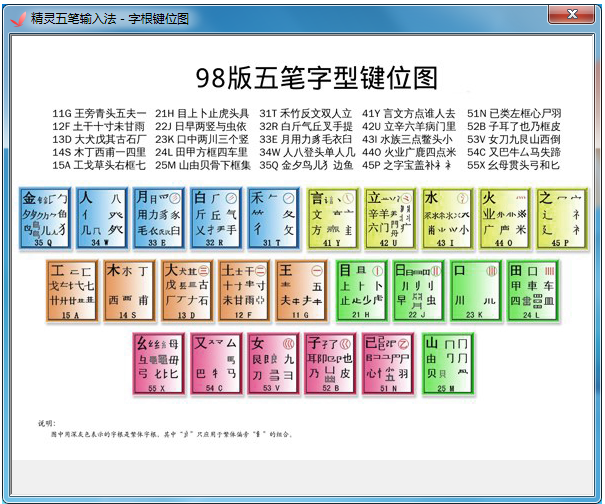Click the 田 key card labeled 24 L

click(x=533, y=291)
